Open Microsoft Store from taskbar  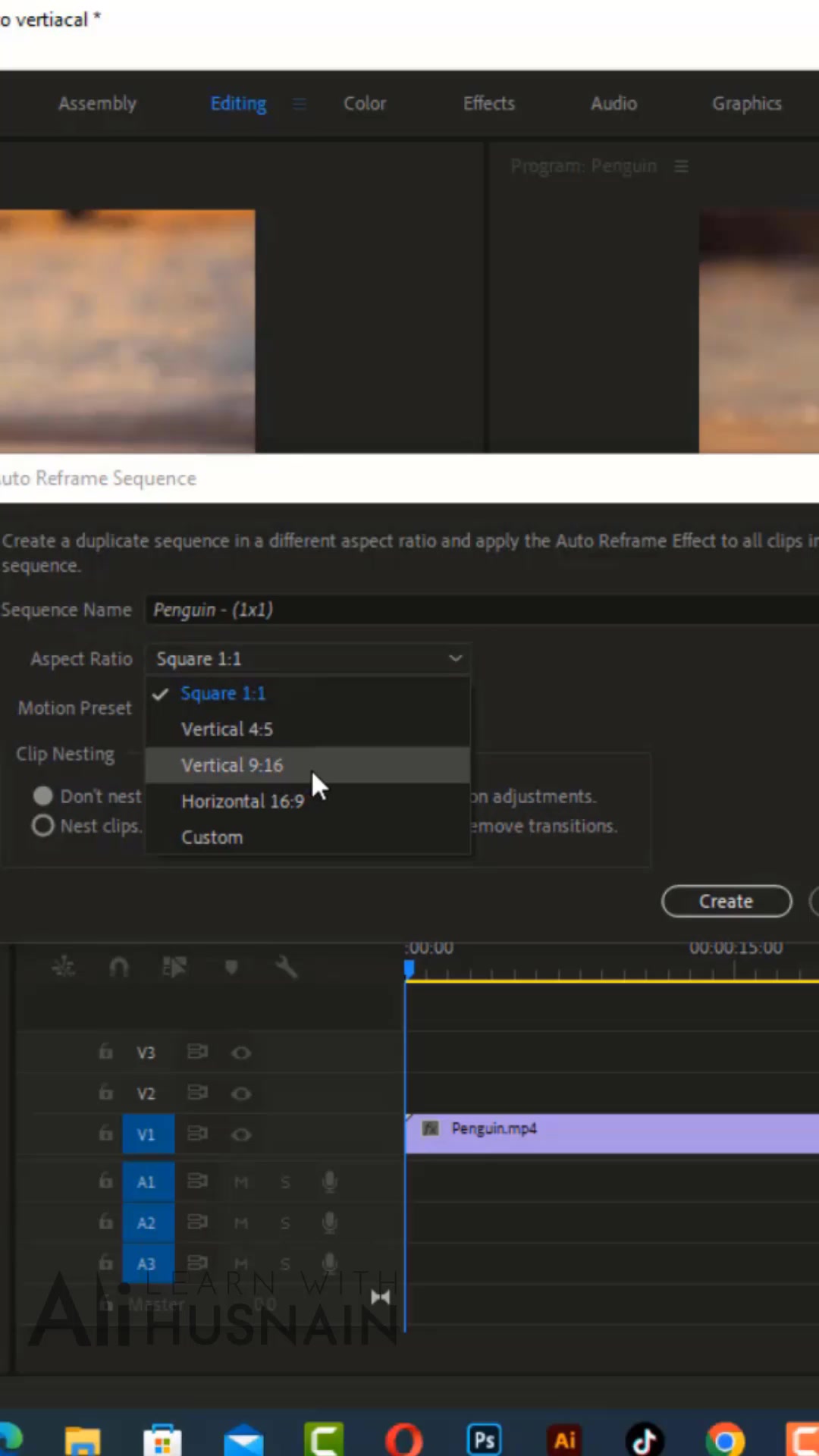pos(162,1439)
